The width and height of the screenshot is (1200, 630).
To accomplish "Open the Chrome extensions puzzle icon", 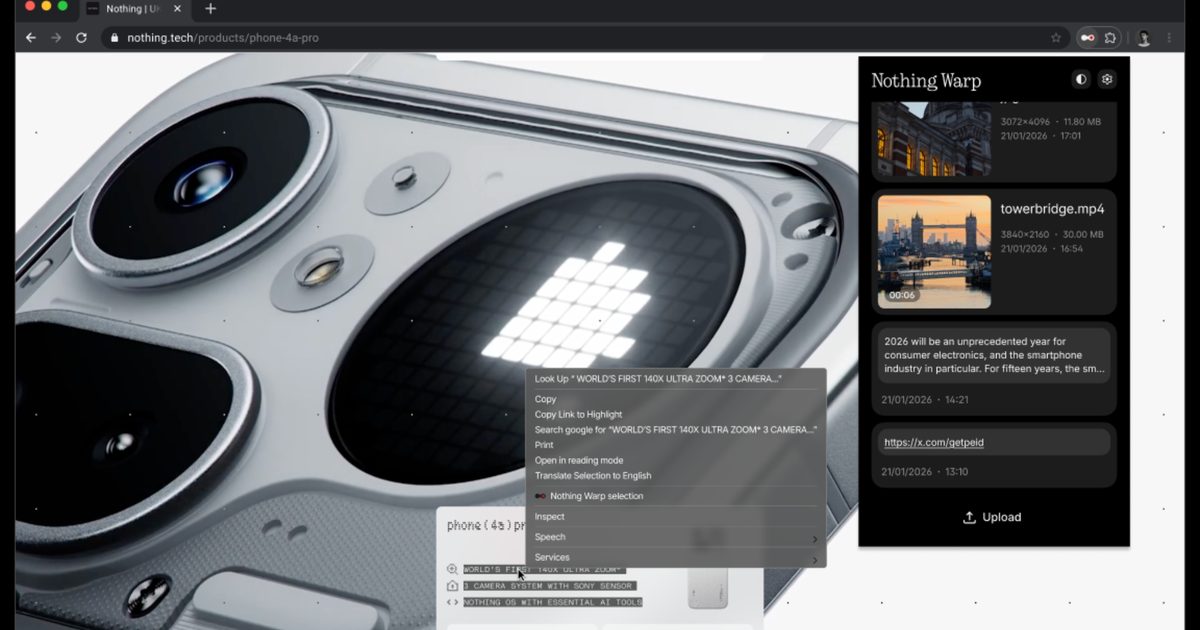I will 1111,38.
